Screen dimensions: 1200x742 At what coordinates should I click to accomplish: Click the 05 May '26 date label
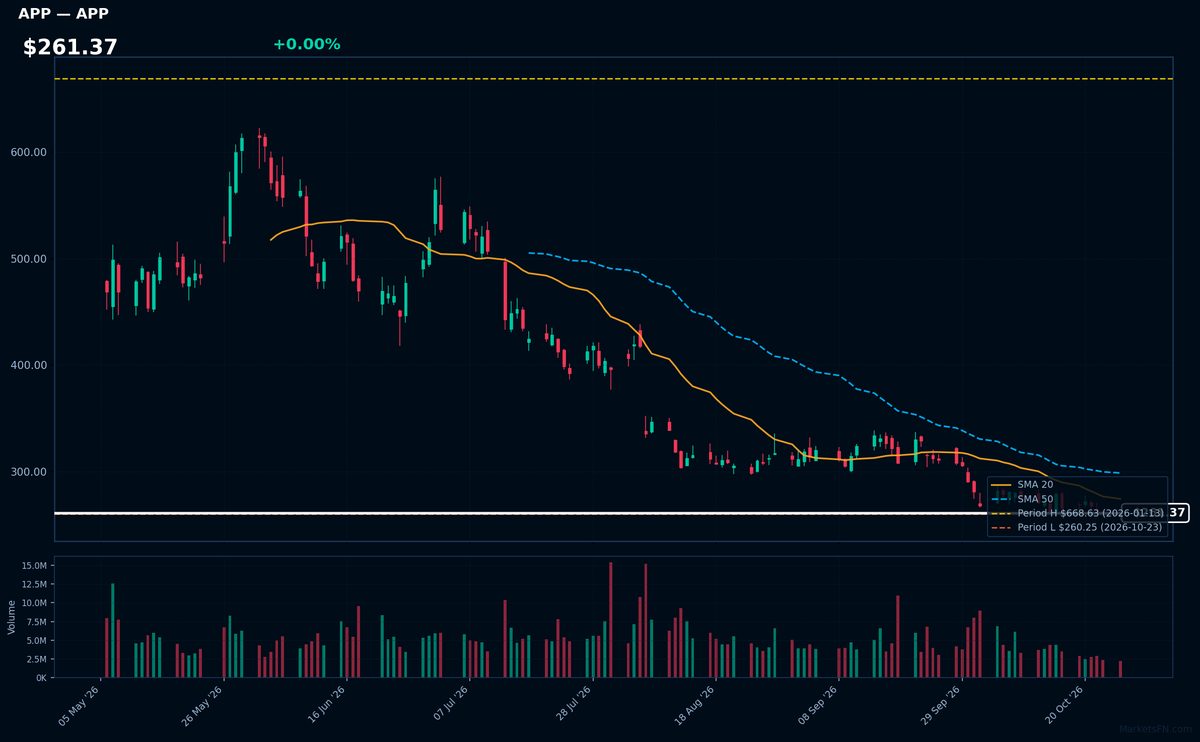pyautogui.click(x=80, y=706)
